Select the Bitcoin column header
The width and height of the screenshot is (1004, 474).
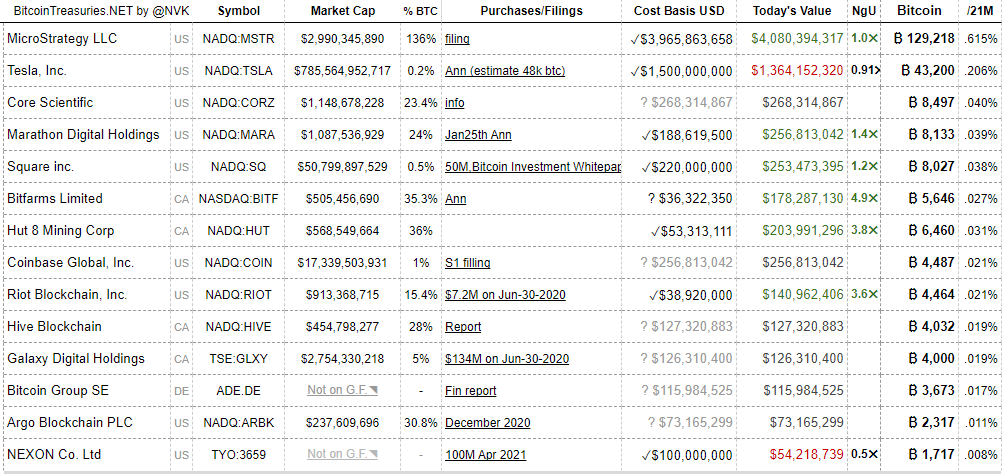pos(919,11)
